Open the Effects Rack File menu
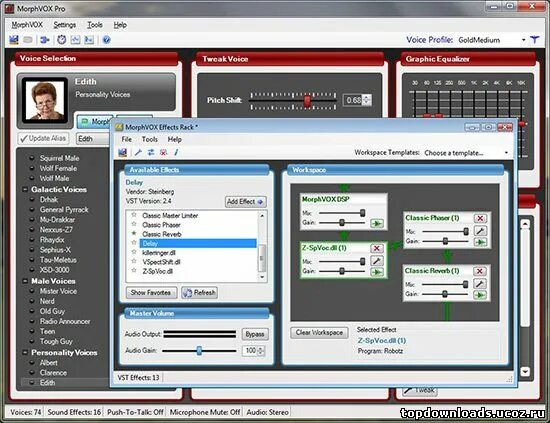Image resolution: width=550 pixels, height=423 pixels. pos(127,139)
